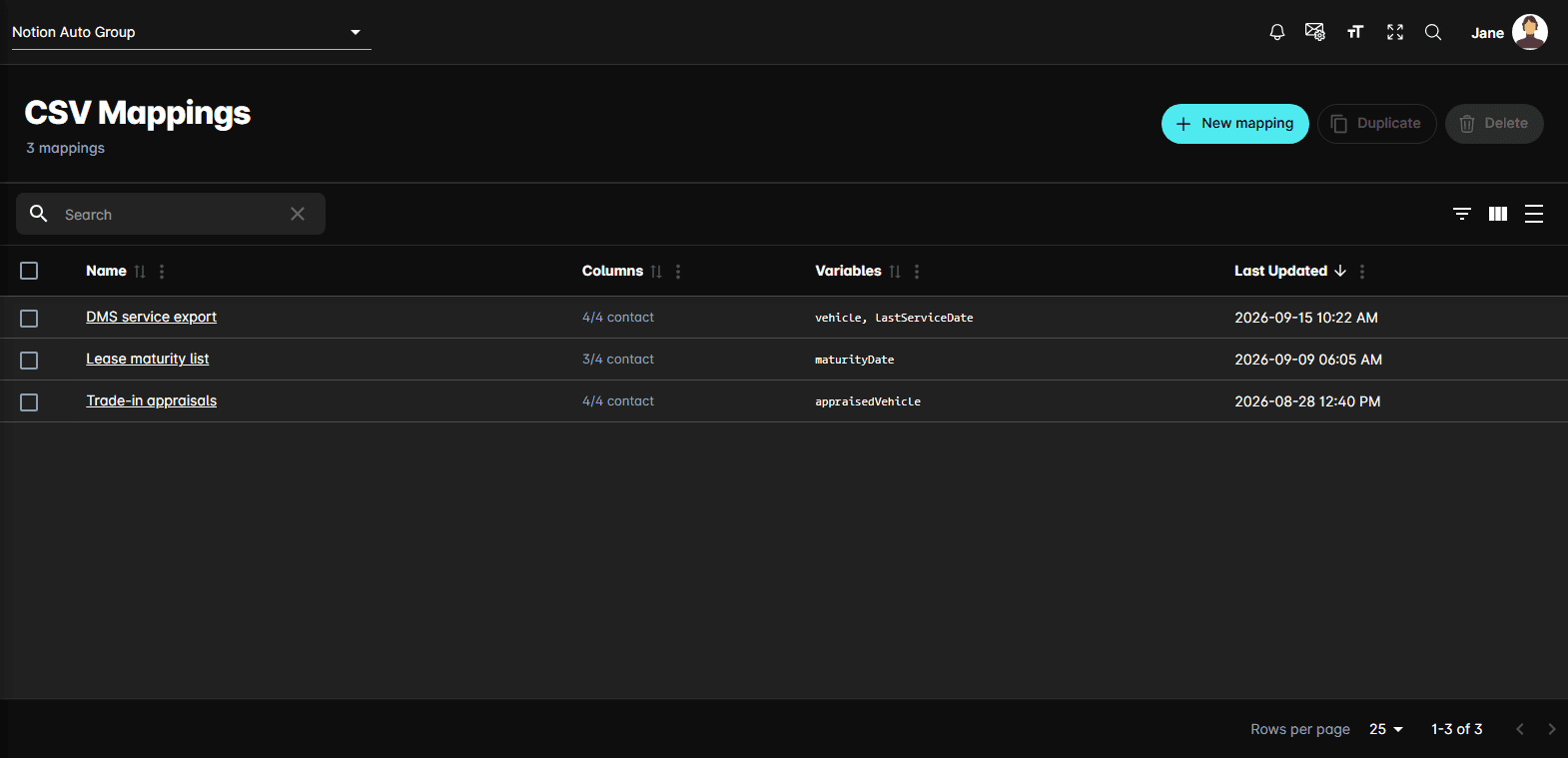Click 'maturityDate' variables cell

pyautogui.click(x=855, y=360)
